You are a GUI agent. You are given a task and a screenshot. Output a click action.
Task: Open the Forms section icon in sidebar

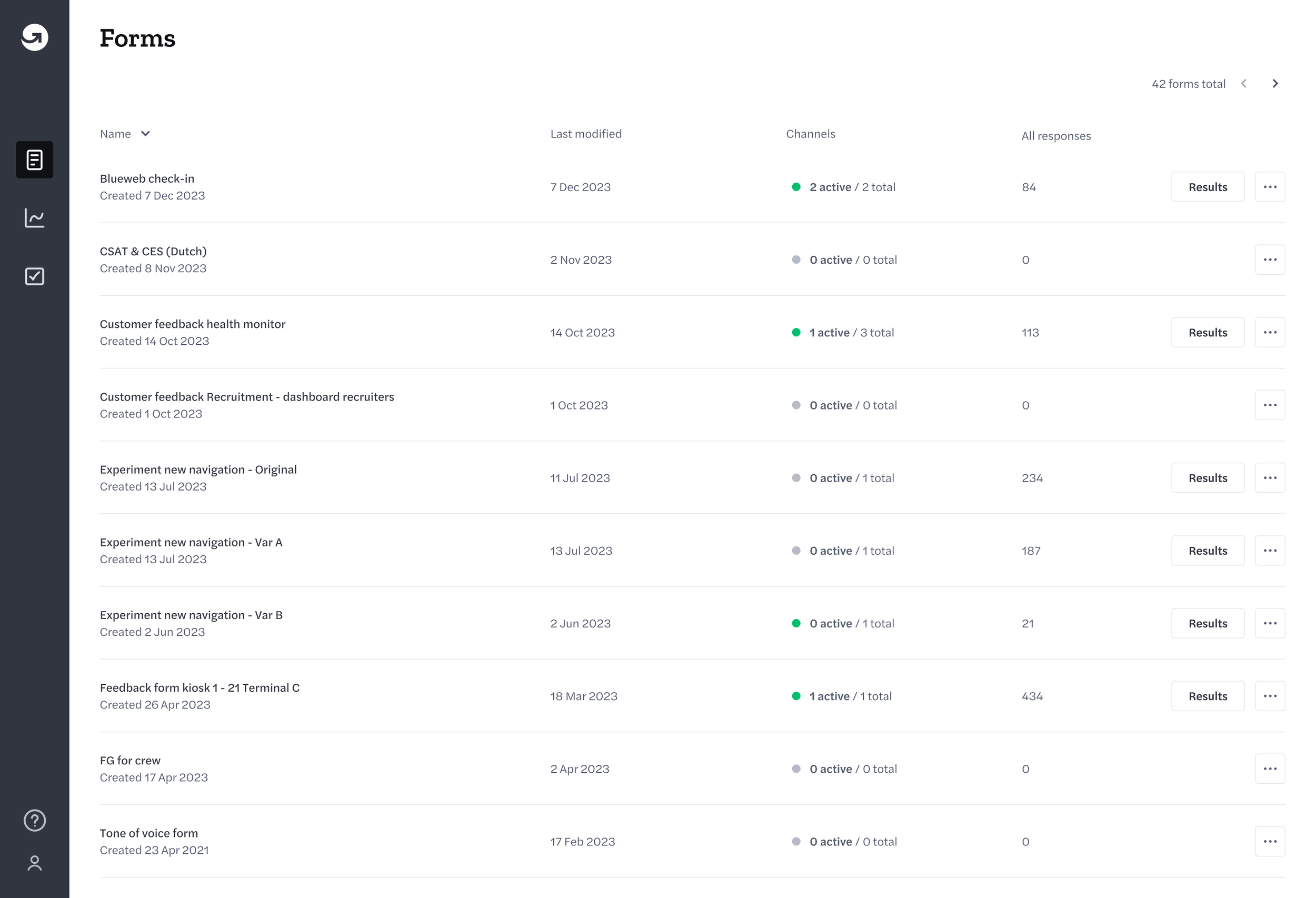point(35,159)
